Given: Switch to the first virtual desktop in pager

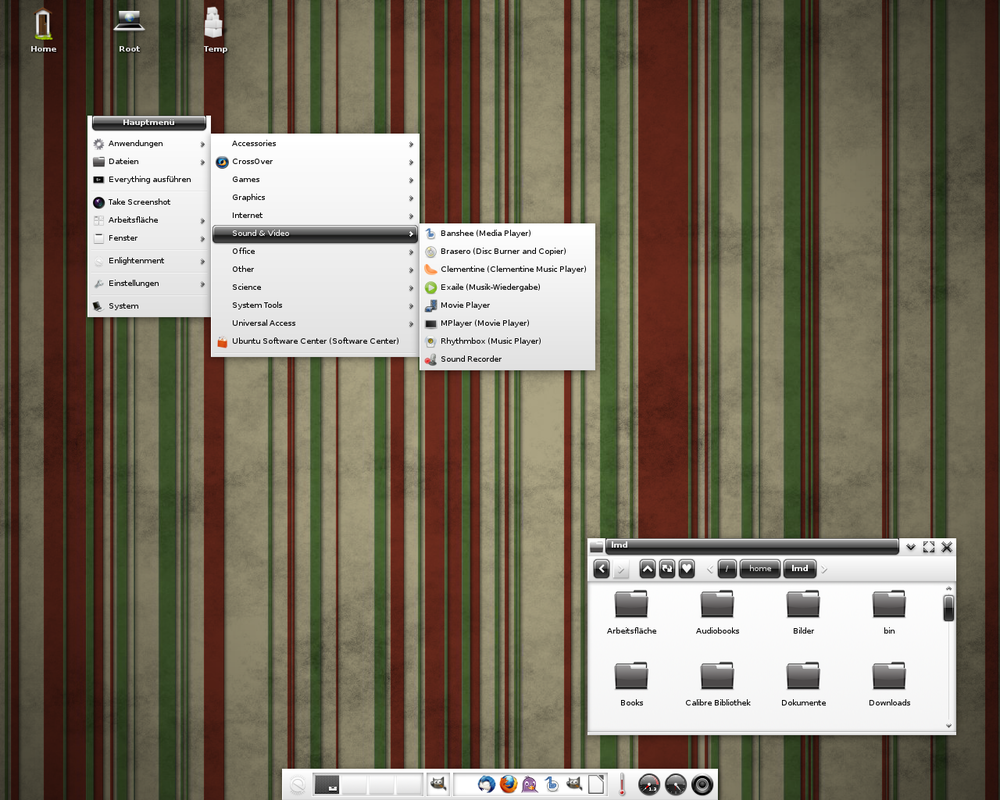Looking at the screenshot, I should coord(327,784).
